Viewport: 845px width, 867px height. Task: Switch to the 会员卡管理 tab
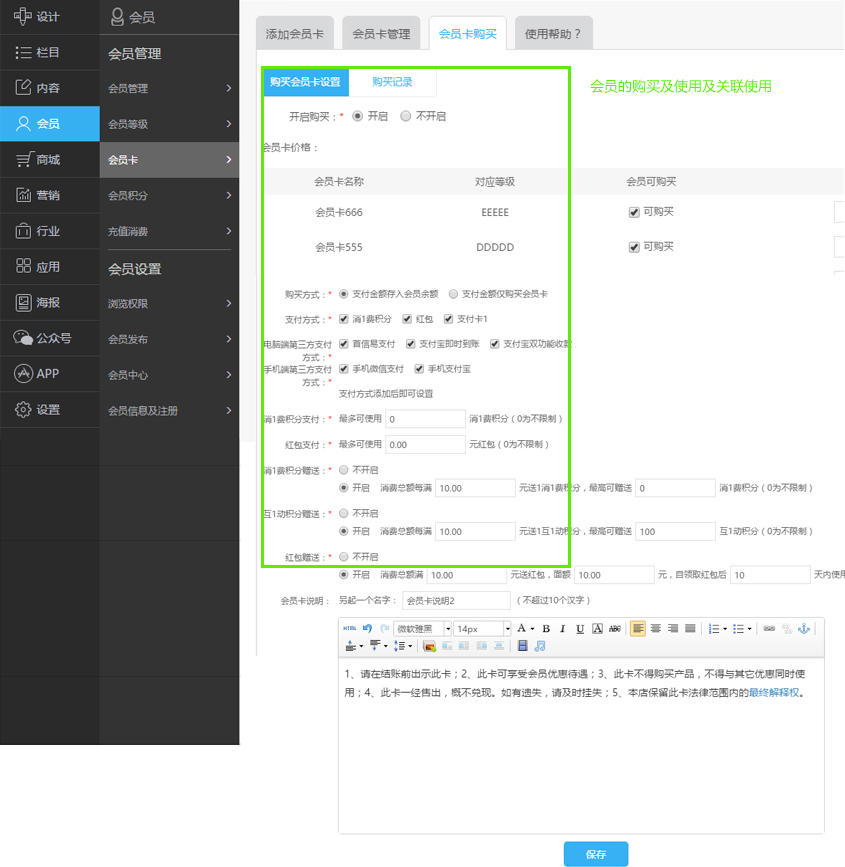tap(381, 34)
